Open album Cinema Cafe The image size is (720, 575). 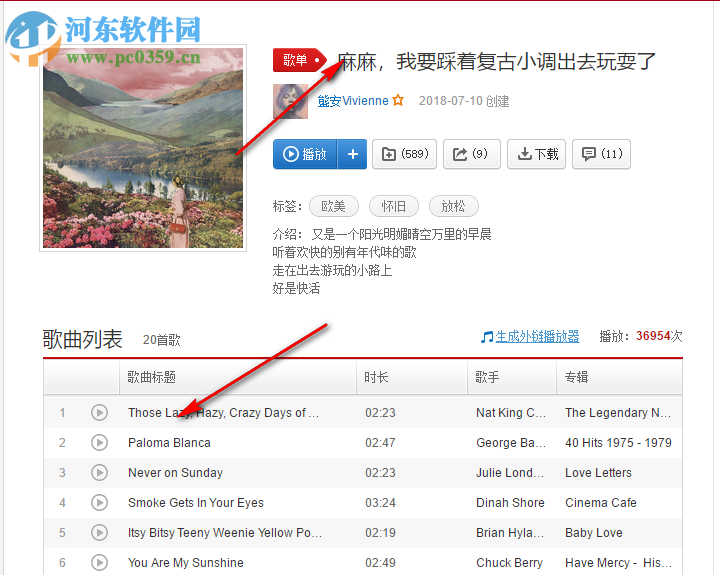[x=601, y=503]
